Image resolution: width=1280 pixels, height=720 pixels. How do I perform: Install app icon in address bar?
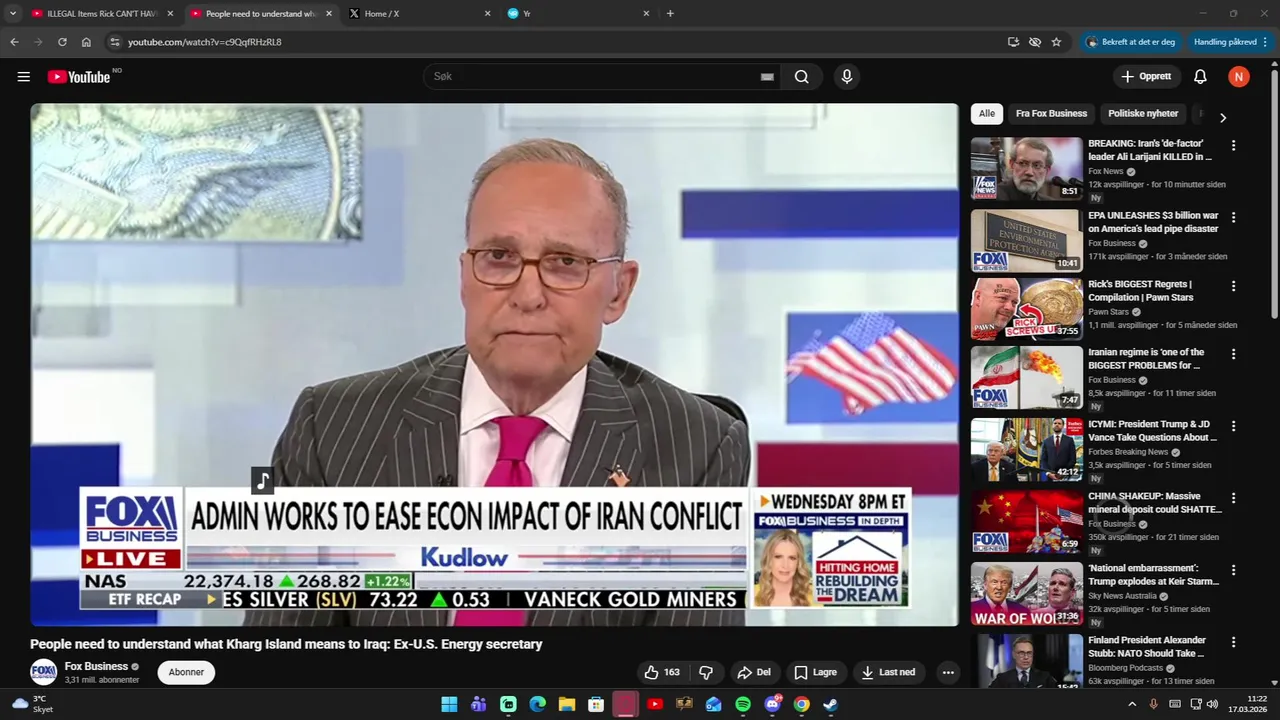[1013, 42]
